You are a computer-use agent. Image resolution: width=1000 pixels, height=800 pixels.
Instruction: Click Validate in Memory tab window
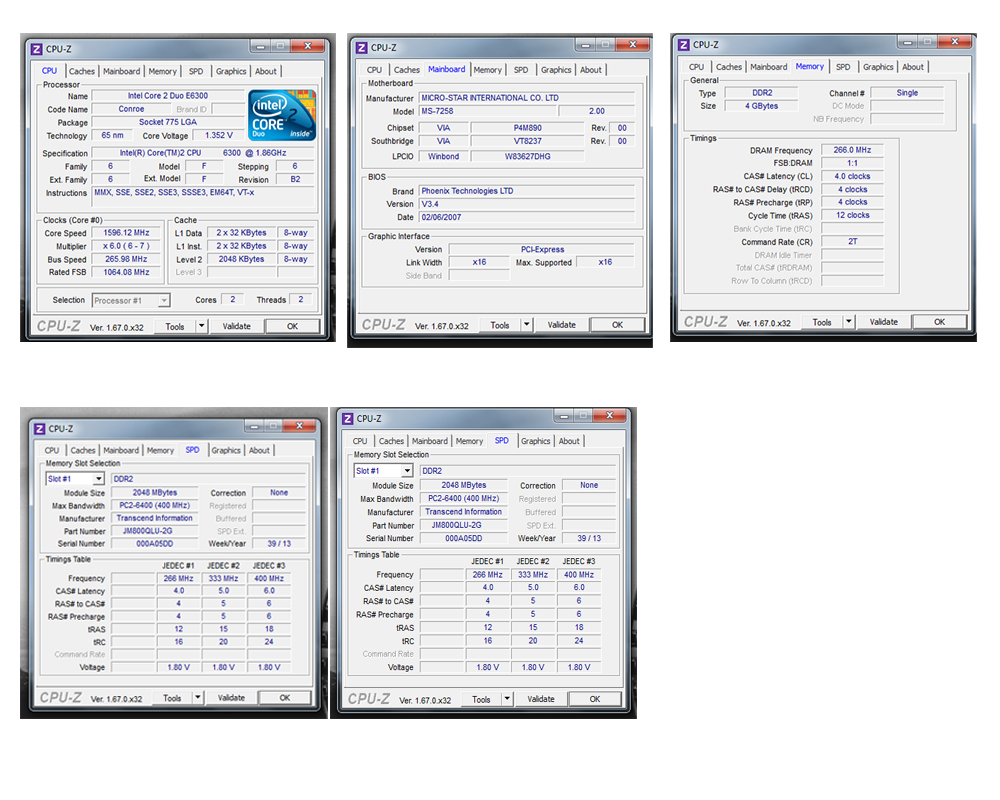coord(884,322)
